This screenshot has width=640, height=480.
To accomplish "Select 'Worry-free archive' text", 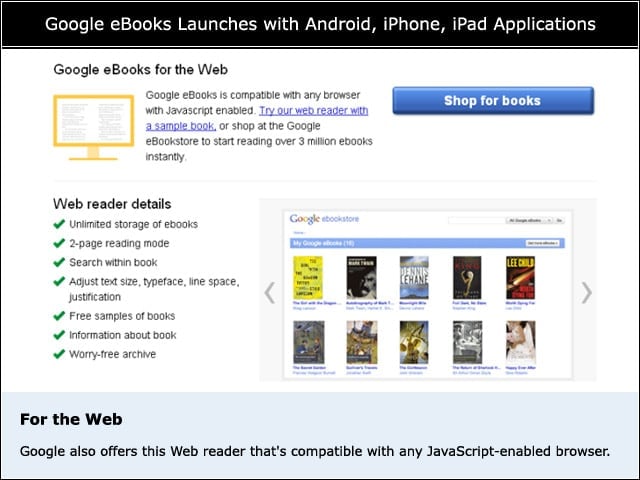I will (x=113, y=354).
